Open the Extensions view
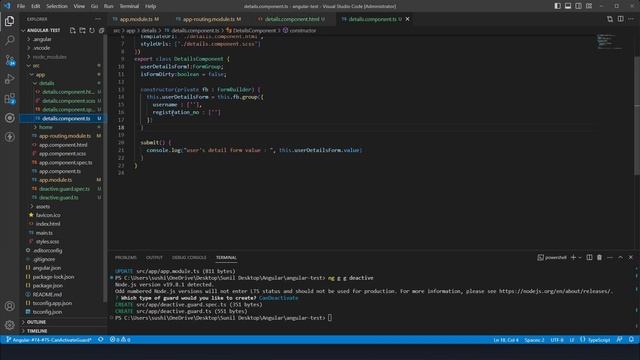This screenshot has width=640, height=360. pos(9,98)
